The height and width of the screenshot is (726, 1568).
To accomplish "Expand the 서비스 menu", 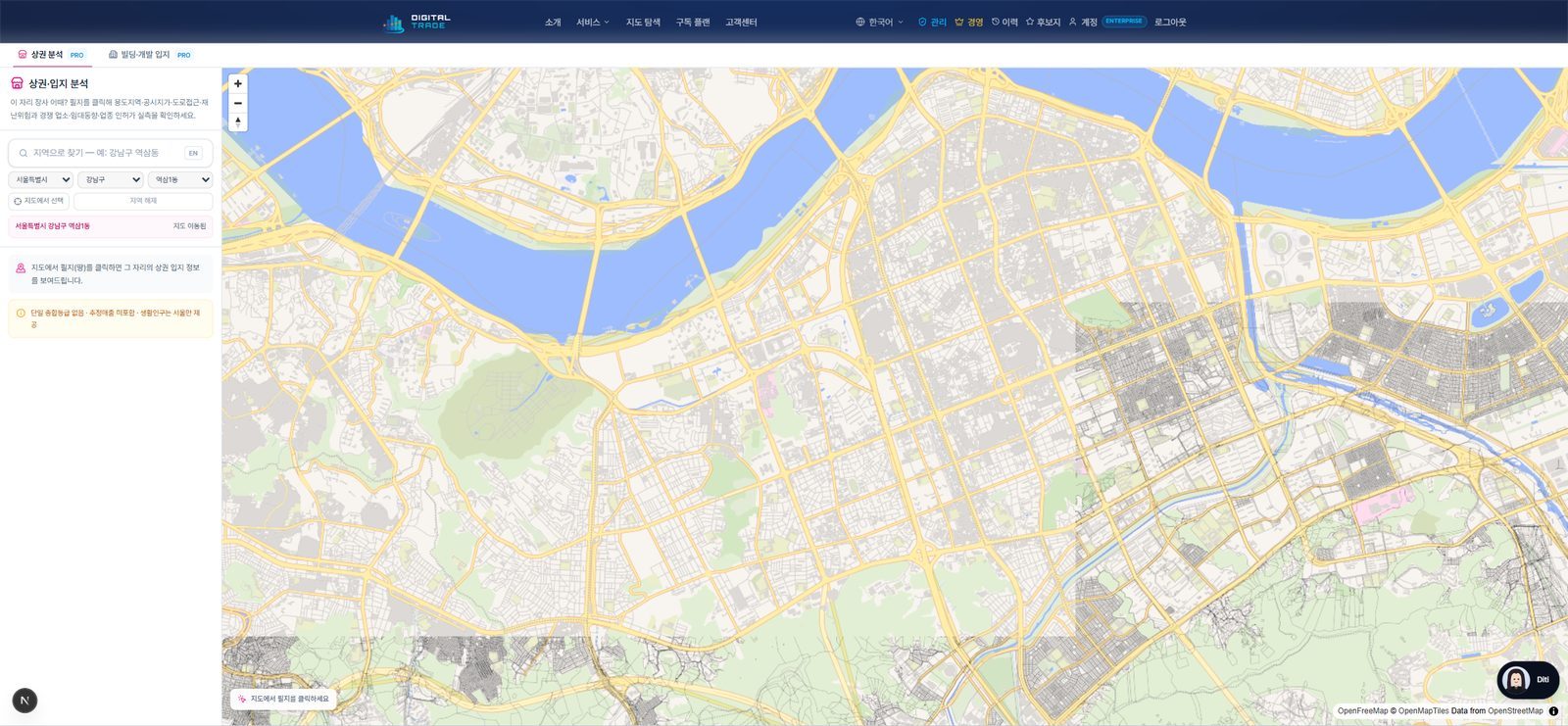I will (x=593, y=22).
